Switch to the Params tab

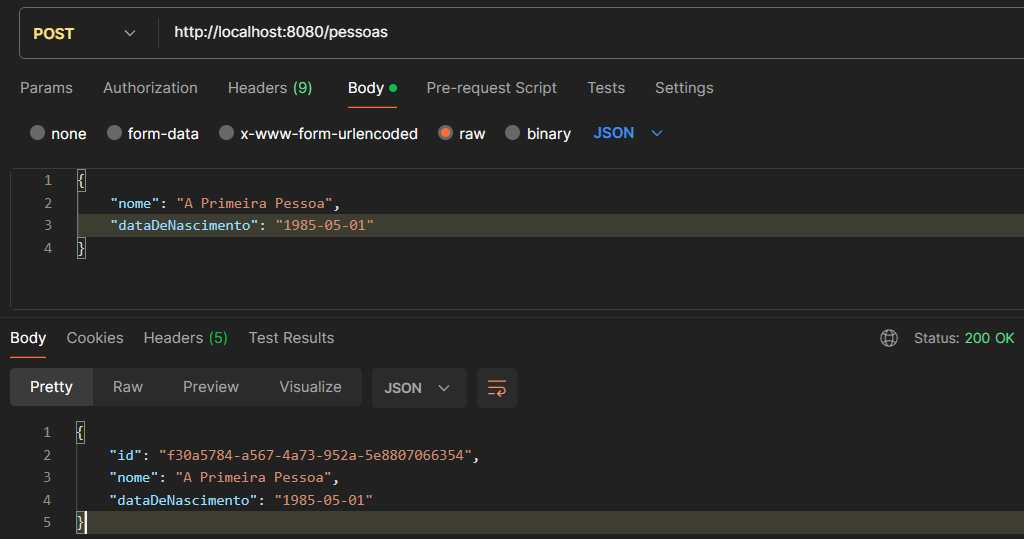pos(46,88)
